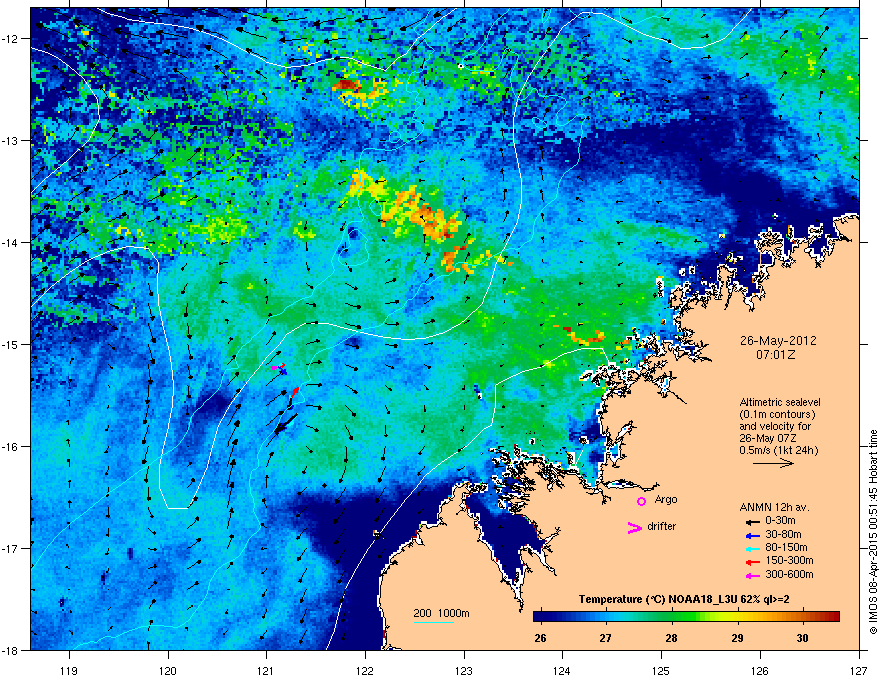This screenshot has height=680, width=880.
Task: Click the longitude axis label '124'
Action: coord(562,670)
